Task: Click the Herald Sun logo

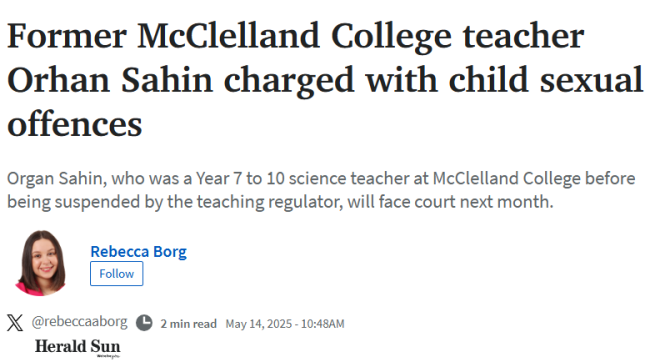Action: tap(78, 347)
